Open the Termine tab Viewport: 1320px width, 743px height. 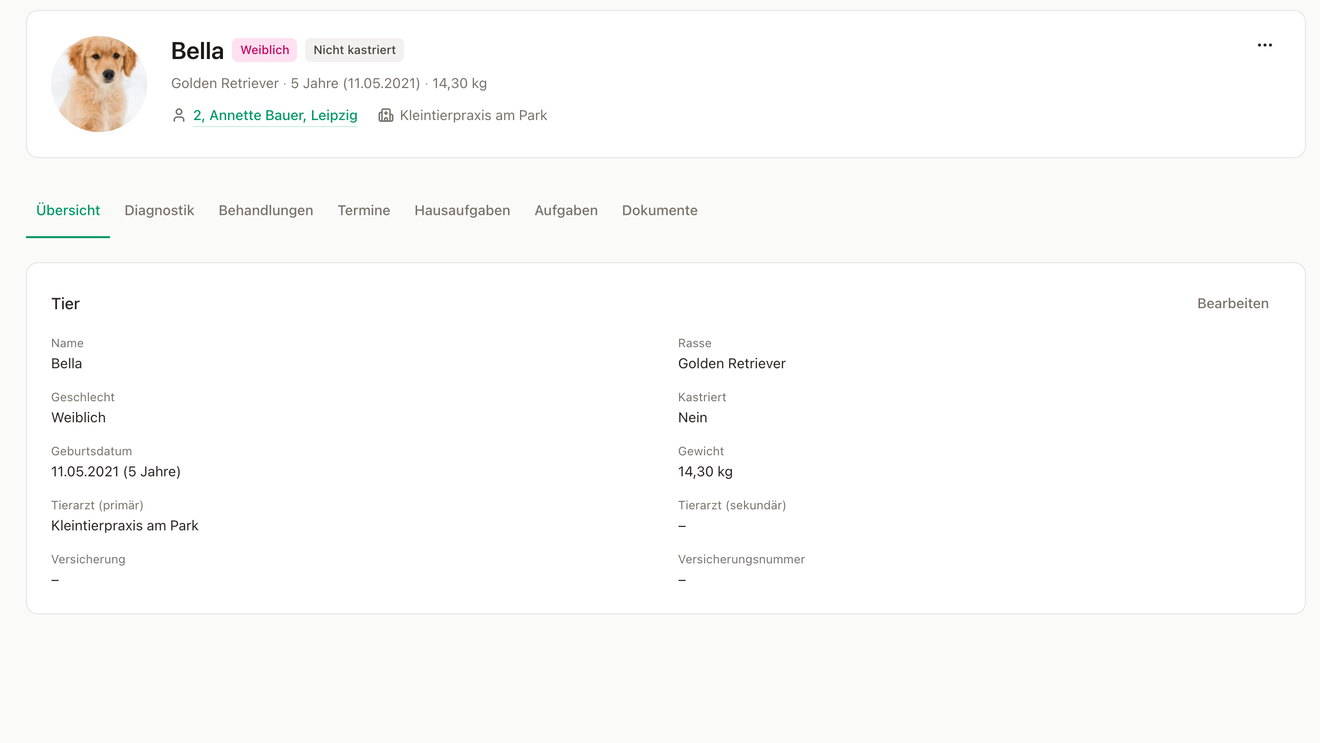point(364,210)
